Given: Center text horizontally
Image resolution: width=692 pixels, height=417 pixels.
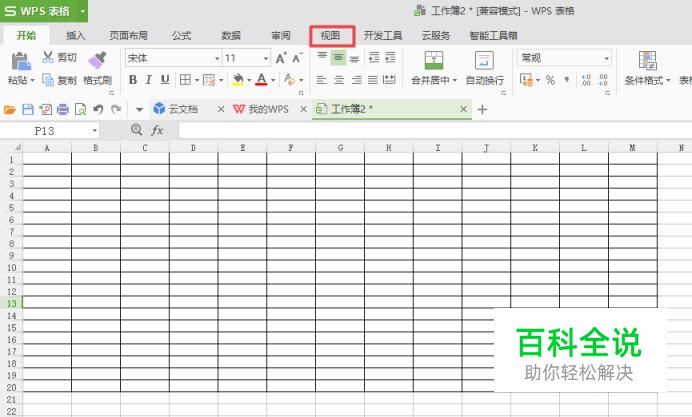Looking at the screenshot, I should (339, 80).
